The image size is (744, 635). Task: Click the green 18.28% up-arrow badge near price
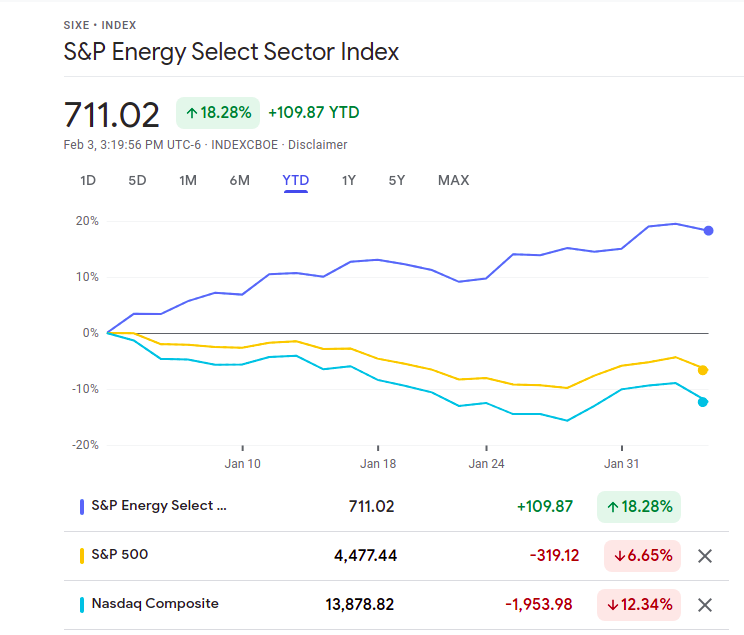pyautogui.click(x=218, y=113)
